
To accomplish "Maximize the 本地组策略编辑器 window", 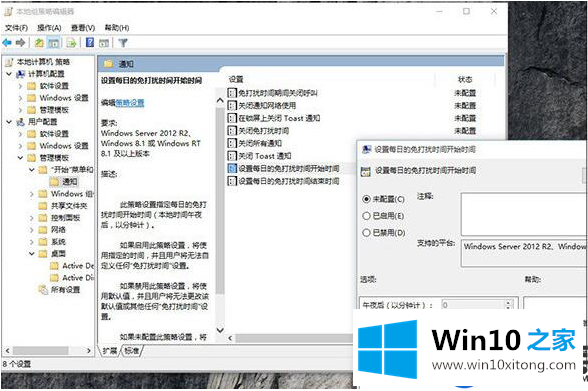I will pos(466,12).
